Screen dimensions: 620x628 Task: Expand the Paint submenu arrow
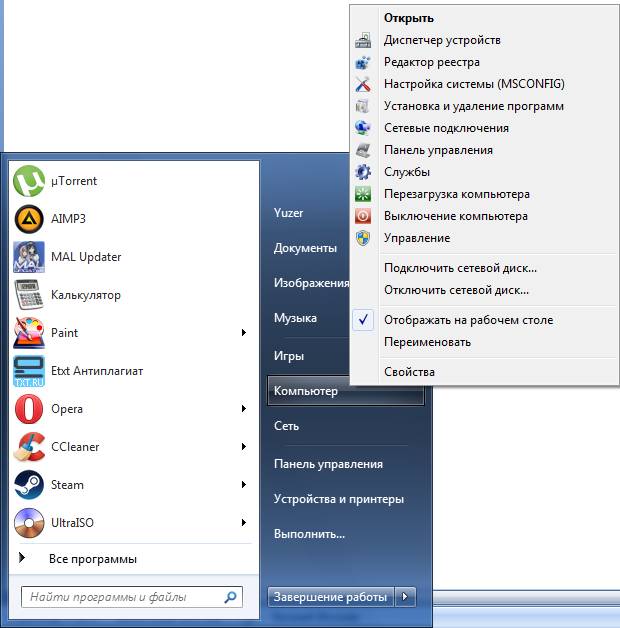(x=244, y=333)
